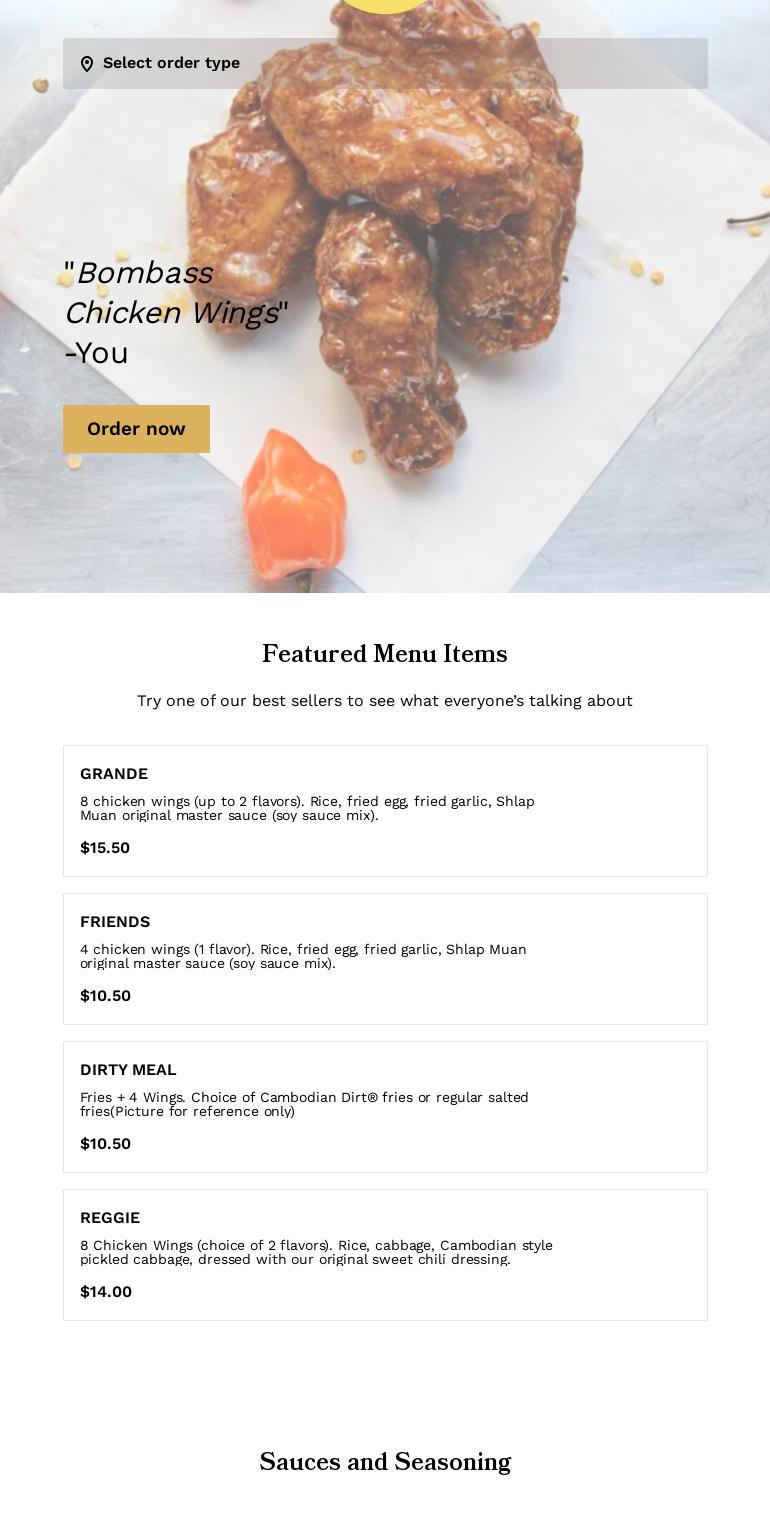
Task: Click the $15.50 price on GRANDE
Action: point(105,848)
